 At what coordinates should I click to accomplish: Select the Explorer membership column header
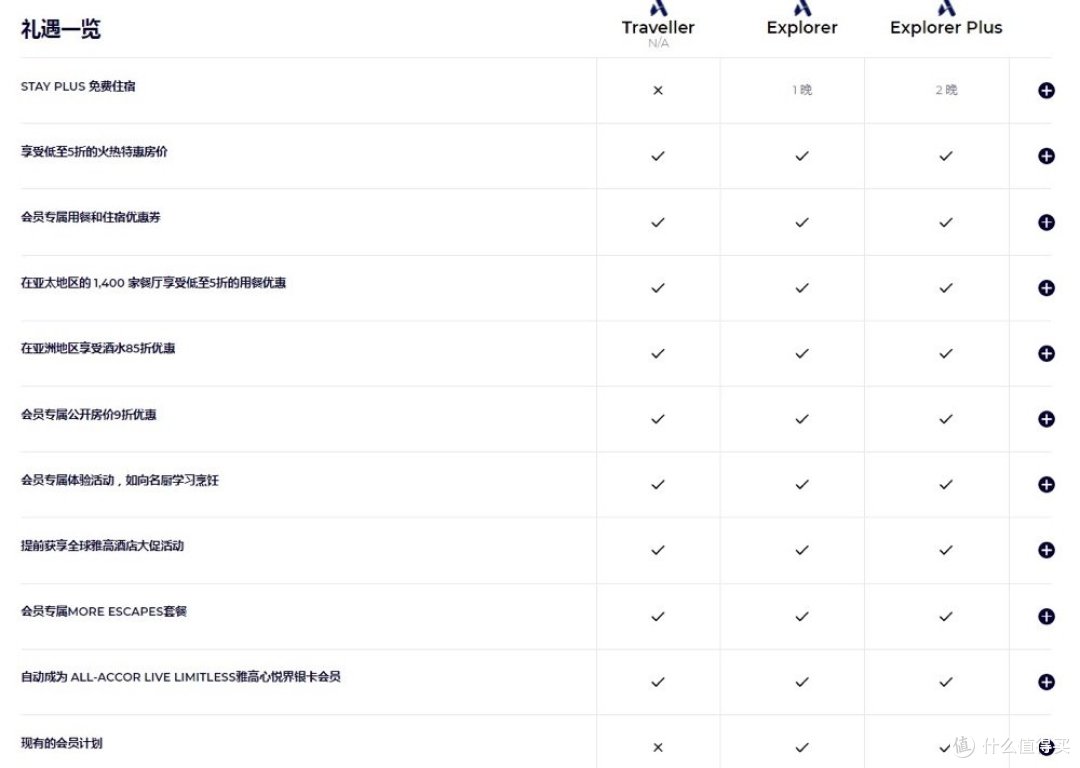click(x=801, y=27)
